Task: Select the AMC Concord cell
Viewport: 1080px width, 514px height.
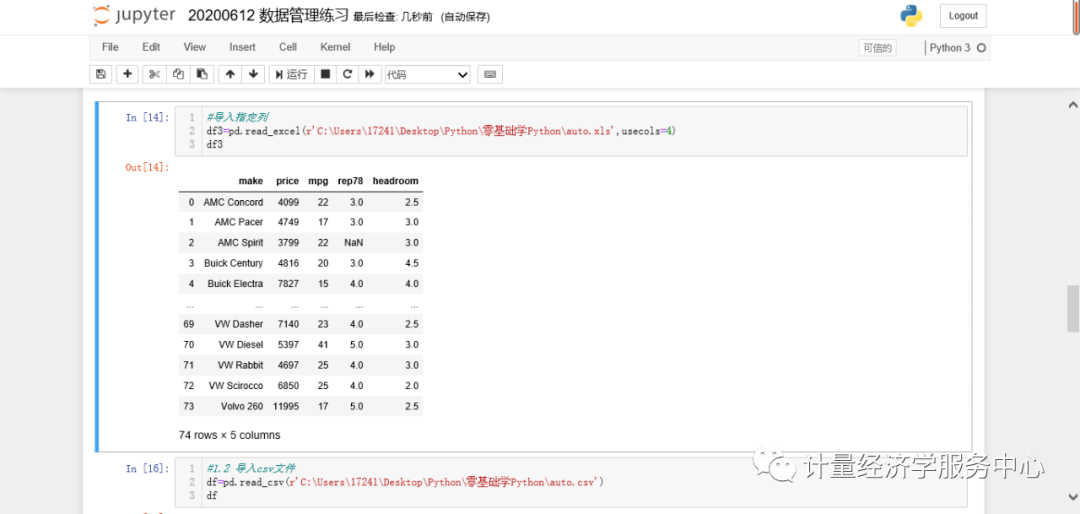Action: pos(233,203)
